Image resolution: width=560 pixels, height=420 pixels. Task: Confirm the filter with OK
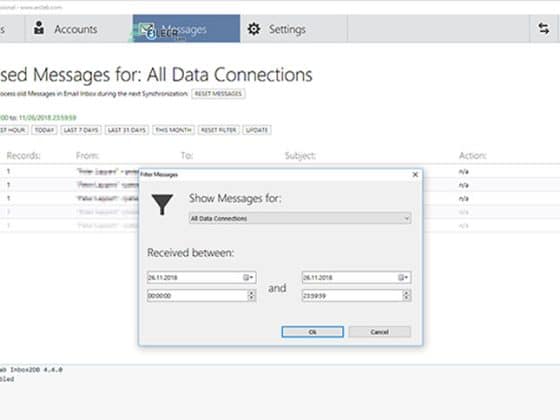[312, 332]
